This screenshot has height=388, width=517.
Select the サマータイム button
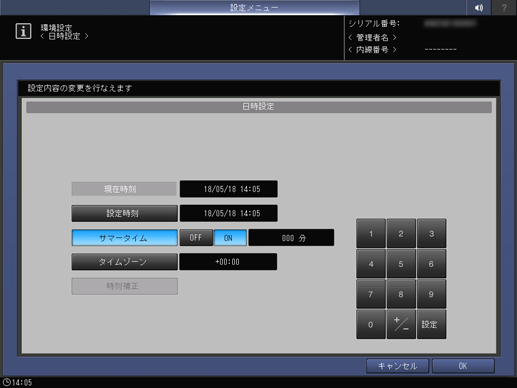124,238
